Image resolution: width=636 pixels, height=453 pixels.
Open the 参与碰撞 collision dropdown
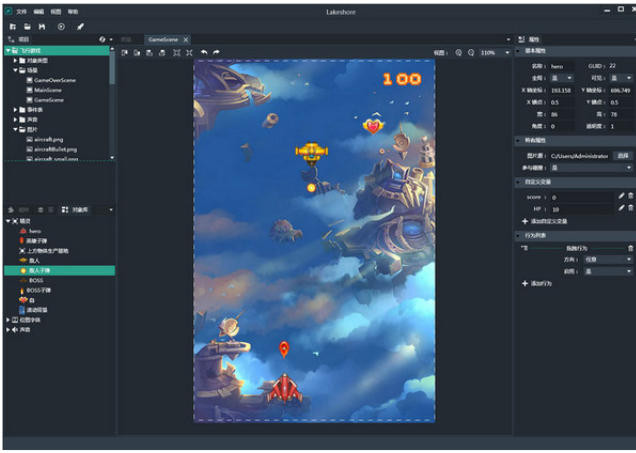pyautogui.click(x=591, y=168)
